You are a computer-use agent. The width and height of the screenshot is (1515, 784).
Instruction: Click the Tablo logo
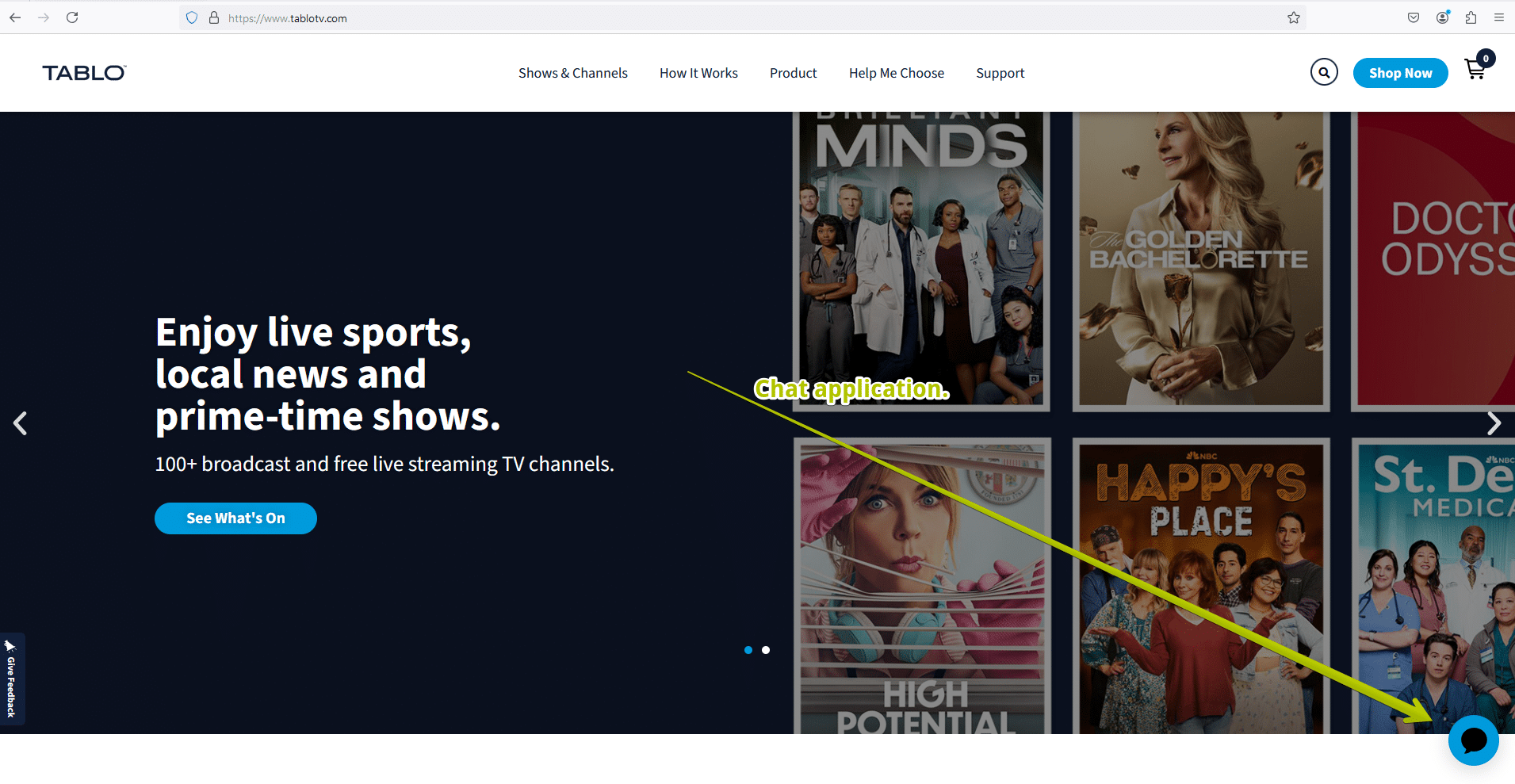pos(83,72)
